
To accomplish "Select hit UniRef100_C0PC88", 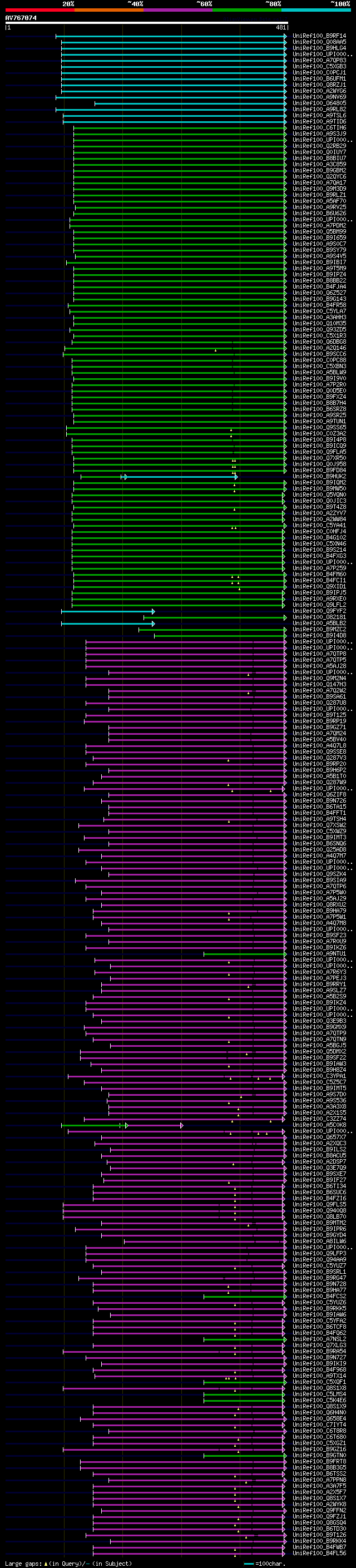I will click(319, 360).
